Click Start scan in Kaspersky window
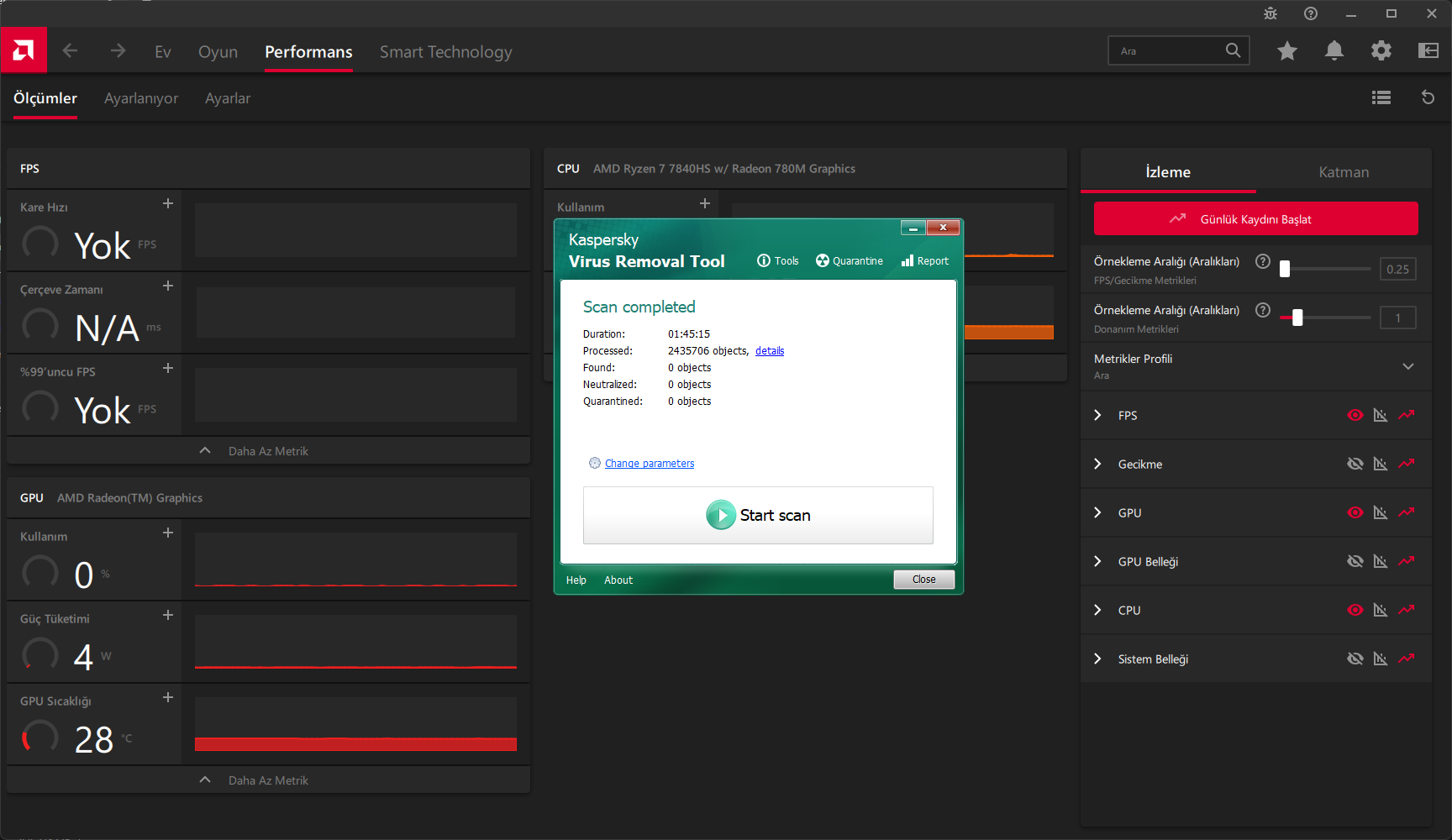This screenshot has width=1452, height=840. [758, 515]
